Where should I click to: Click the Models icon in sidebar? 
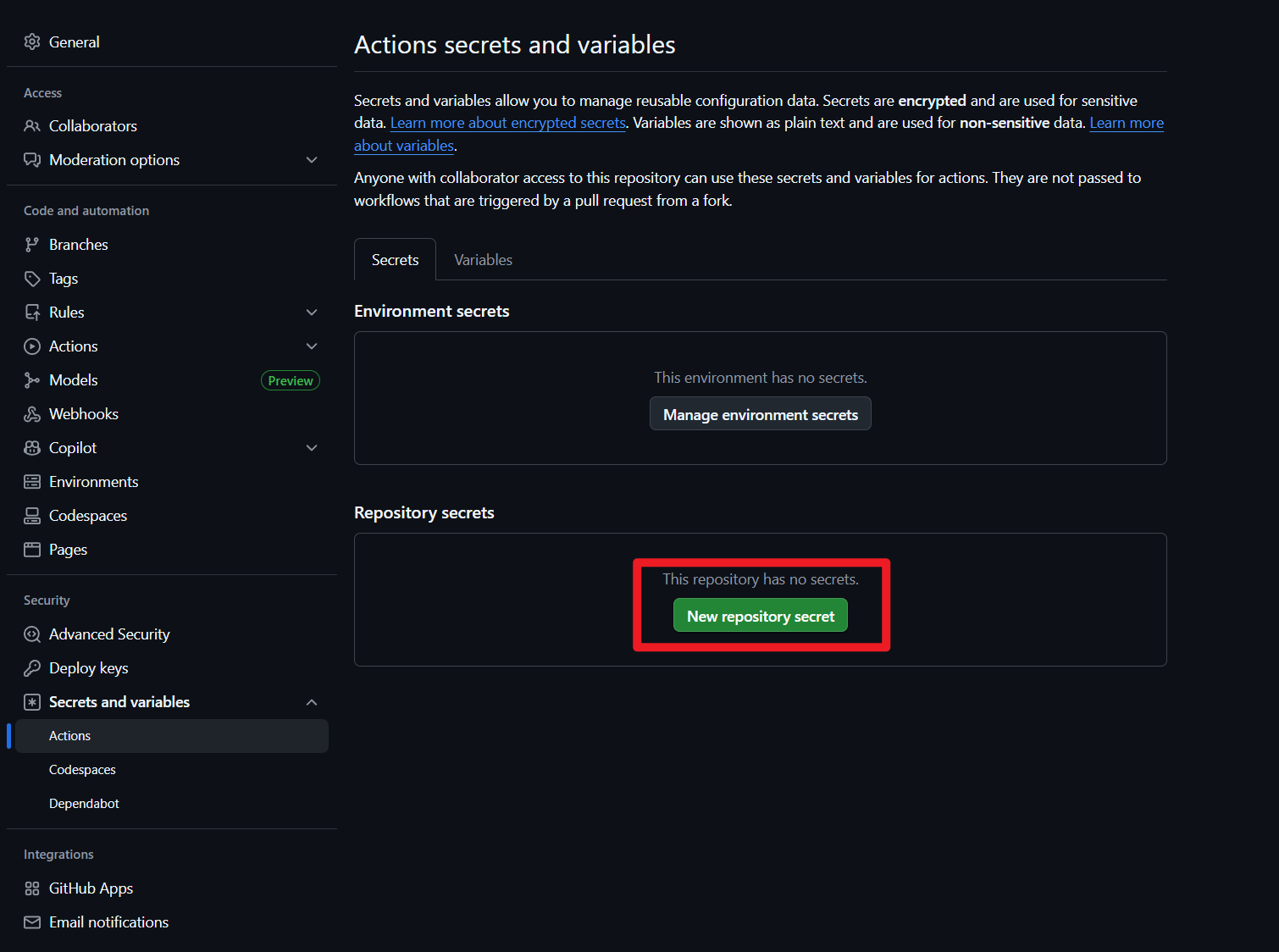(32, 380)
